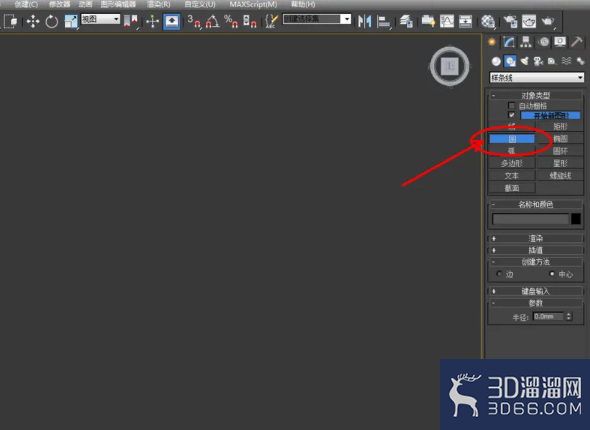Select the 边 creation method radio
The height and width of the screenshot is (430, 590).
(x=499, y=273)
